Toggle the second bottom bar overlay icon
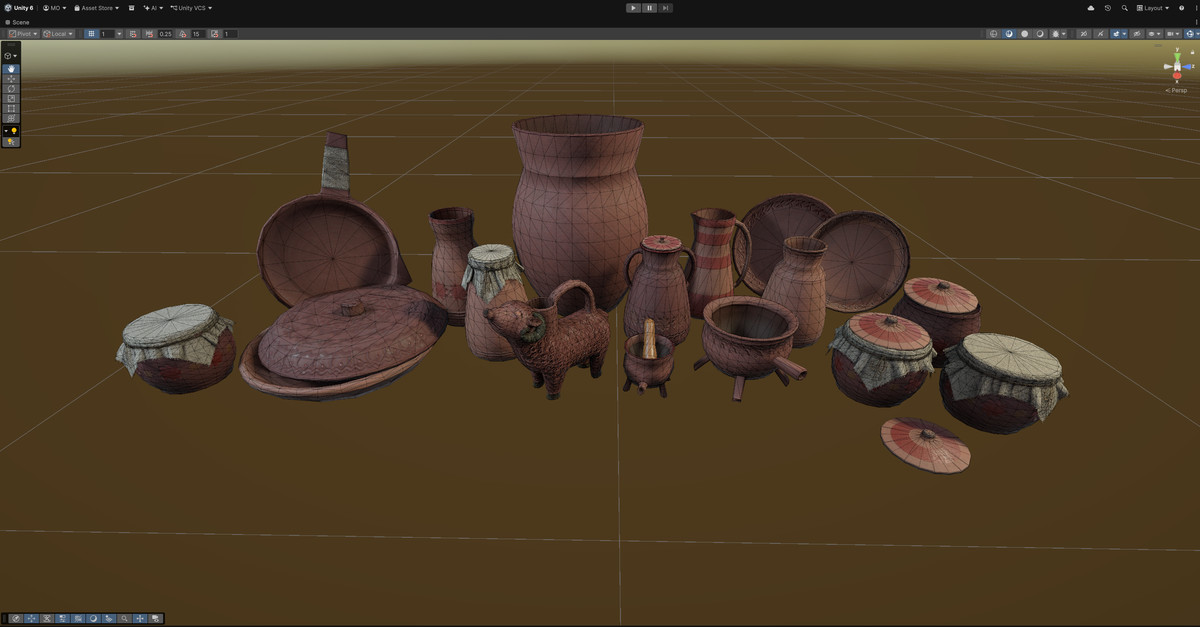The image size is (1200, 627). click(31, 618)
